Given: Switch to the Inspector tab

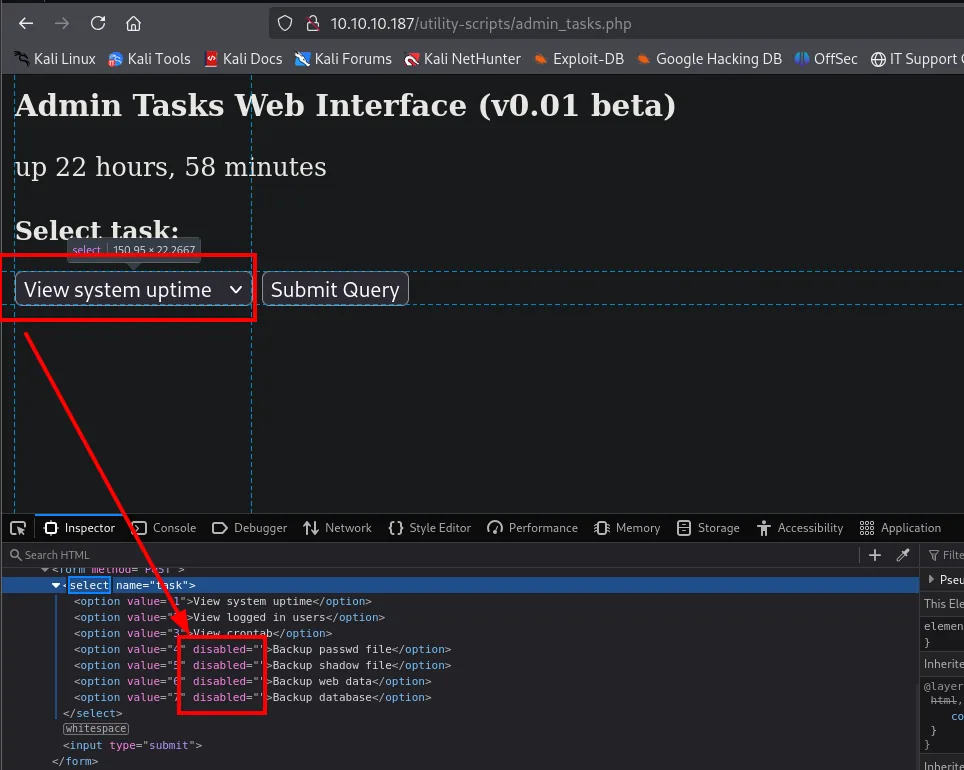Looking at the screenshot, I should pos(79,528).
